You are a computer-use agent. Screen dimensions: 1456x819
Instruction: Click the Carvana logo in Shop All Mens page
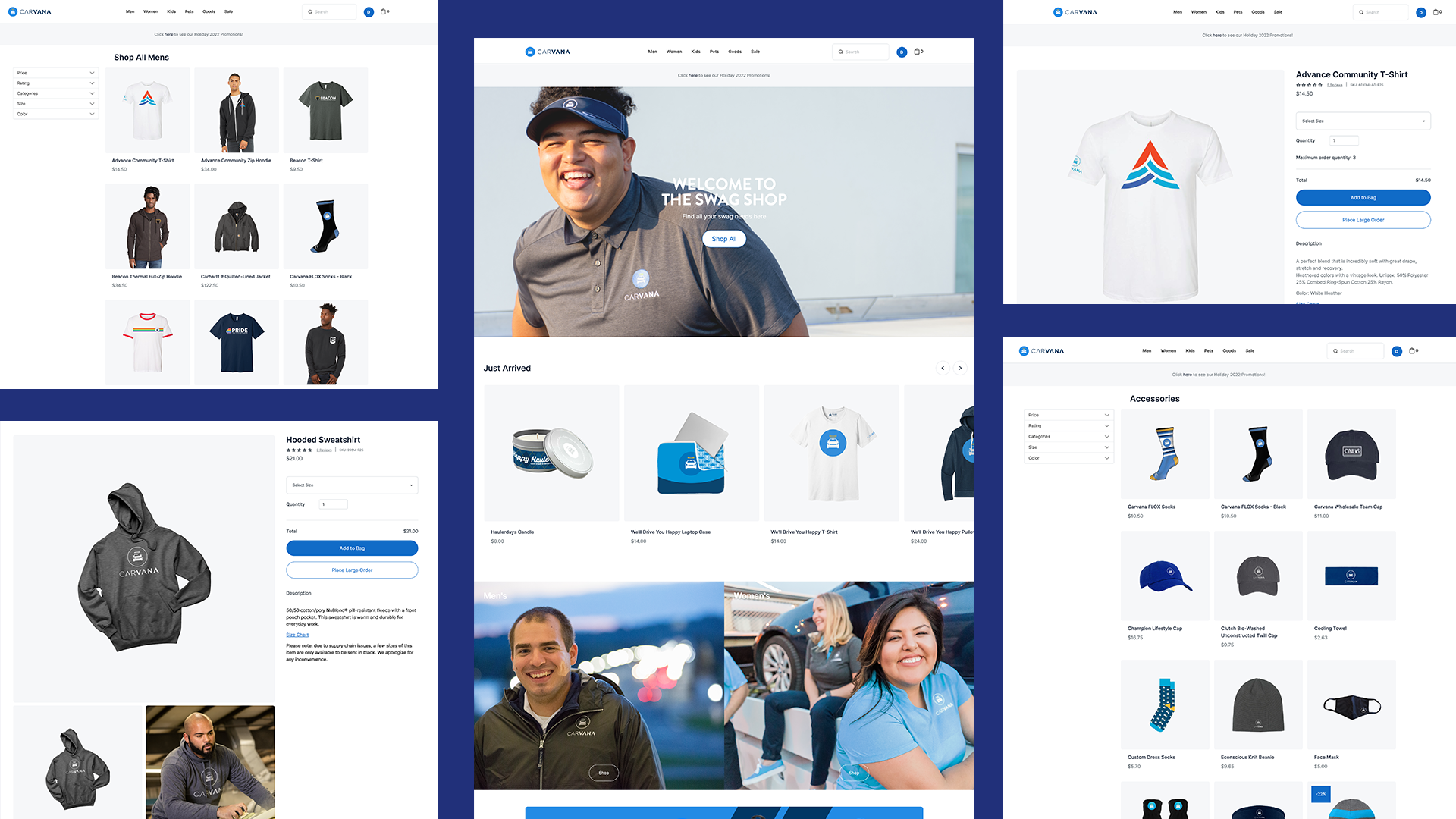point(30,12)
